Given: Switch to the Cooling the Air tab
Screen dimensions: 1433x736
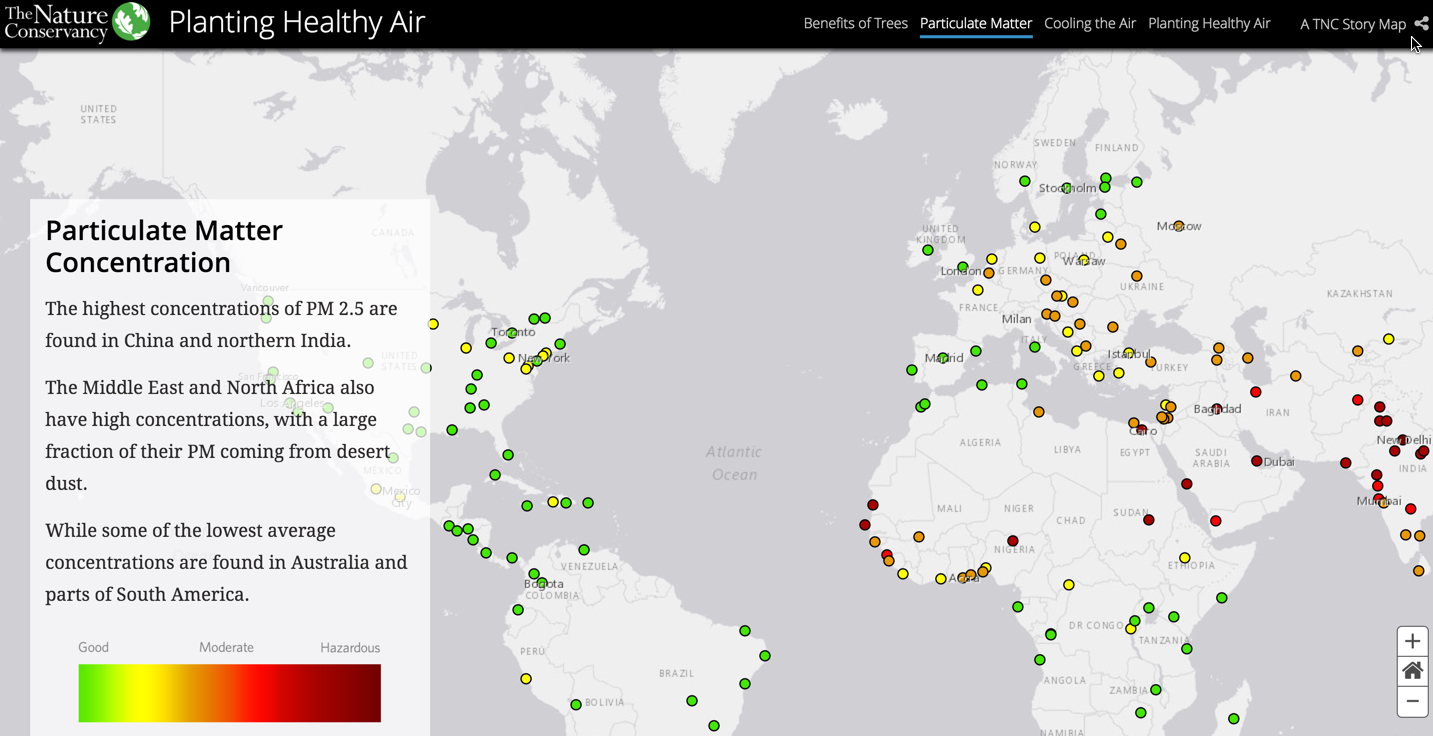Looking at the screenshot, I should click(x=1090, y=23).
